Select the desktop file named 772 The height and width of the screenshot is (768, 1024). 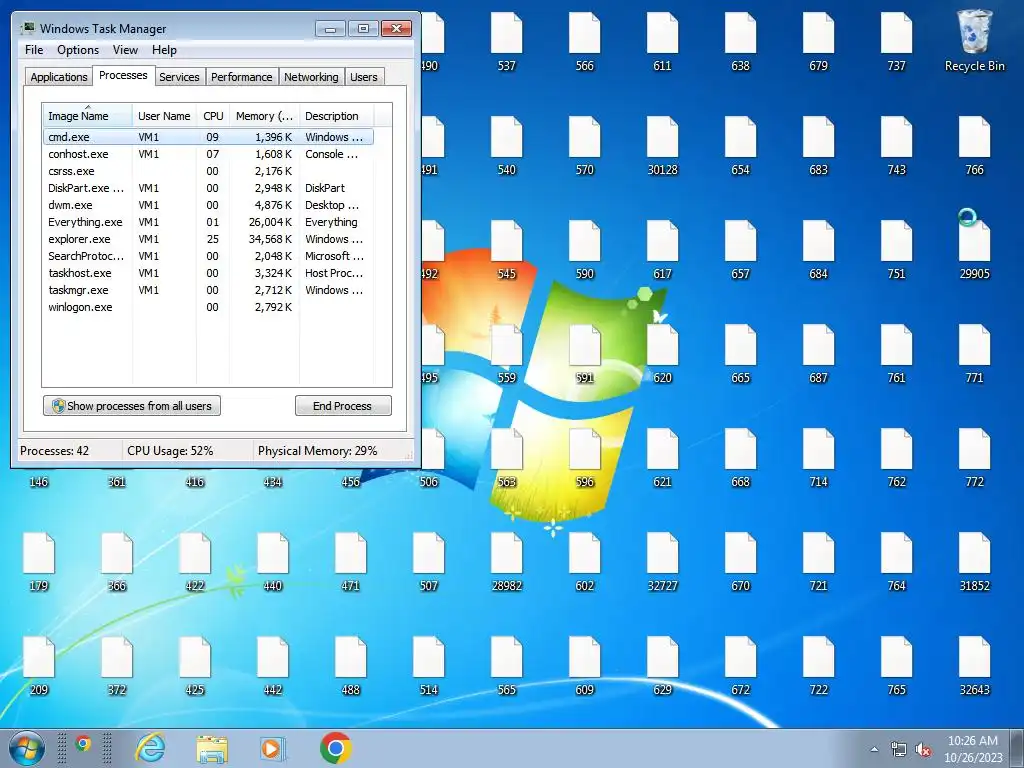(x=974, y=457)
